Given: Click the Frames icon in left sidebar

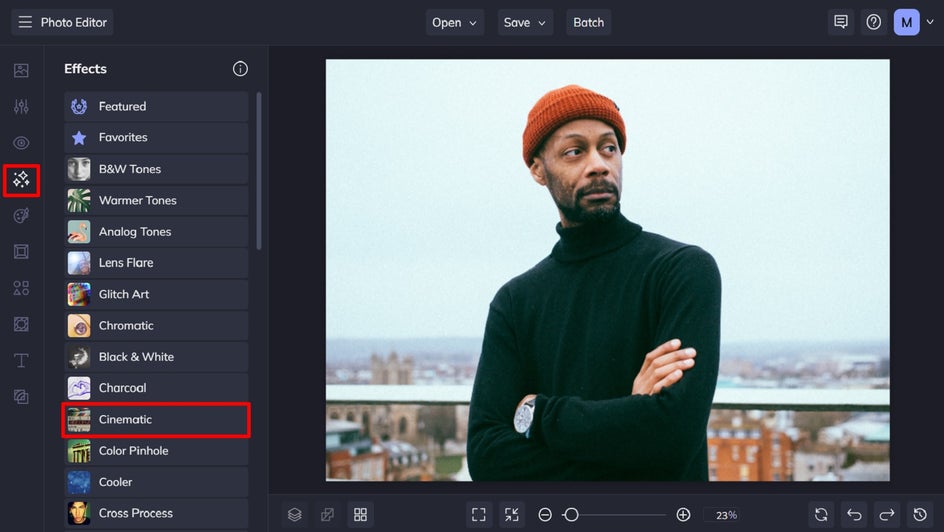Looking at the screenshot, I should [x=21, y=252].
